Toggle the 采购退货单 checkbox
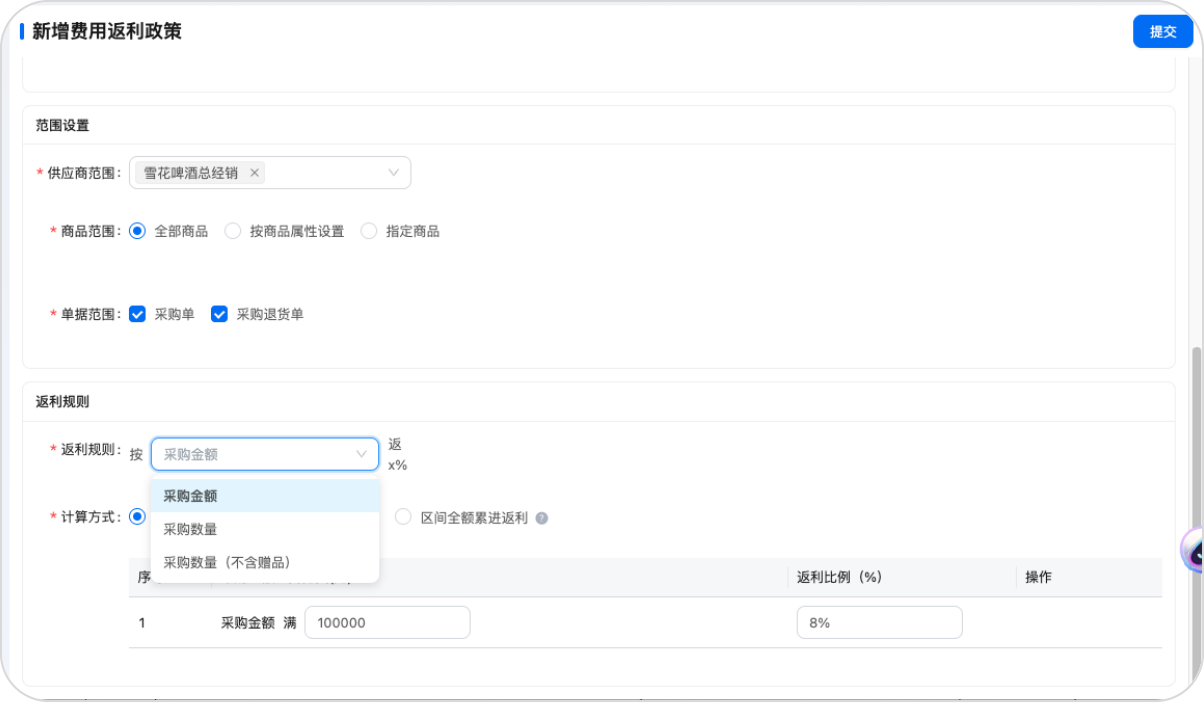Image resolution: width=1204 pixels, height=703 pixels. pyautogui.click(x=220, y=314)
